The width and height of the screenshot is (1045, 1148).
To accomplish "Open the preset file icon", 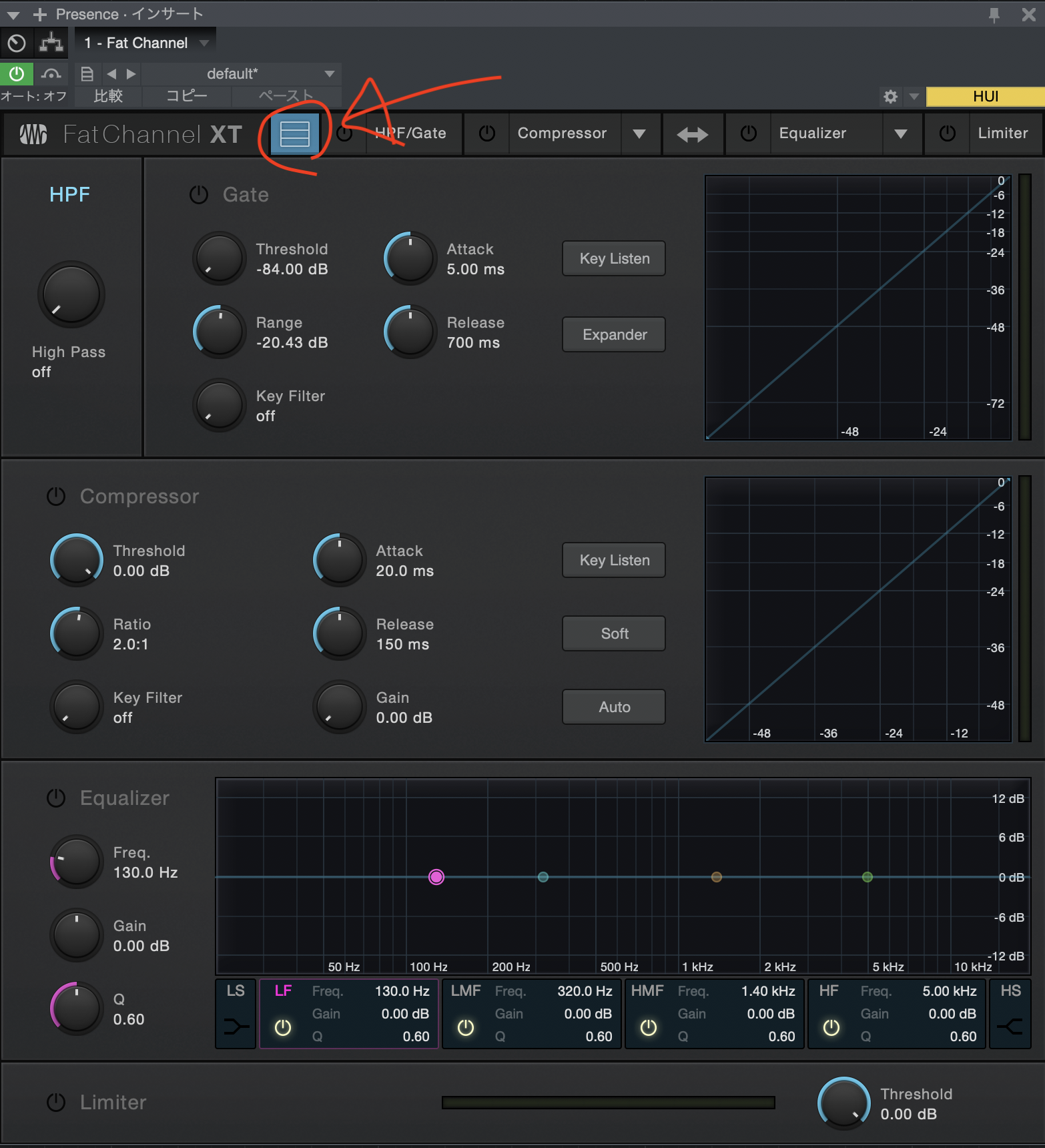I will tap(87, 73).
